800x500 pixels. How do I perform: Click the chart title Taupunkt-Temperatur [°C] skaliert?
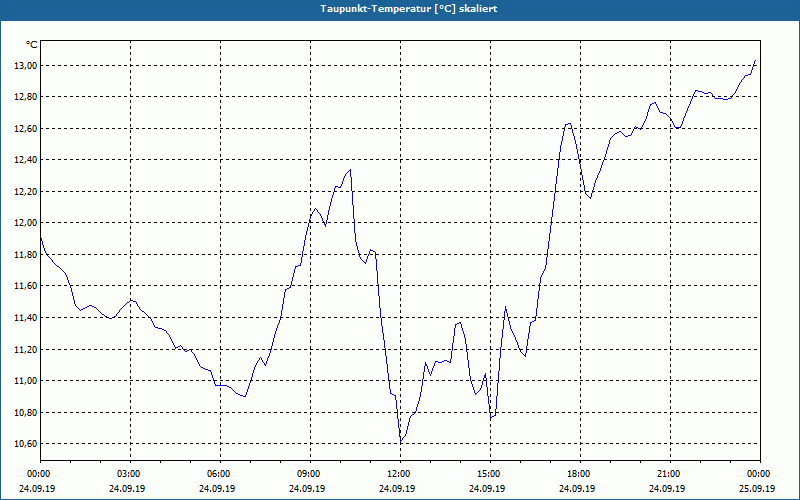pyautogui.click(x=409, y=9)
